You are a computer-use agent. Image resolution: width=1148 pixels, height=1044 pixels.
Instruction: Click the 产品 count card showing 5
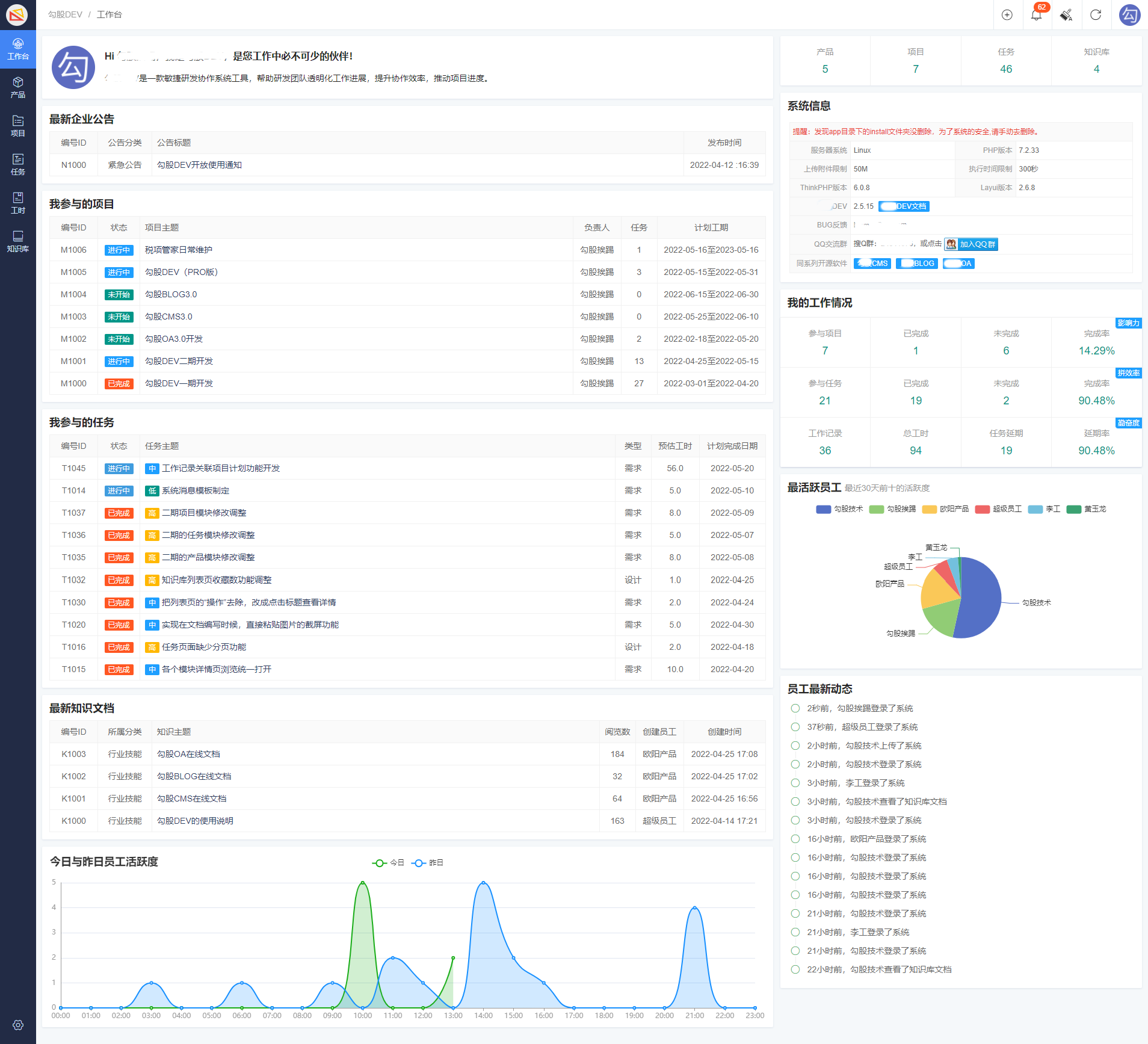tap(825, 61)
